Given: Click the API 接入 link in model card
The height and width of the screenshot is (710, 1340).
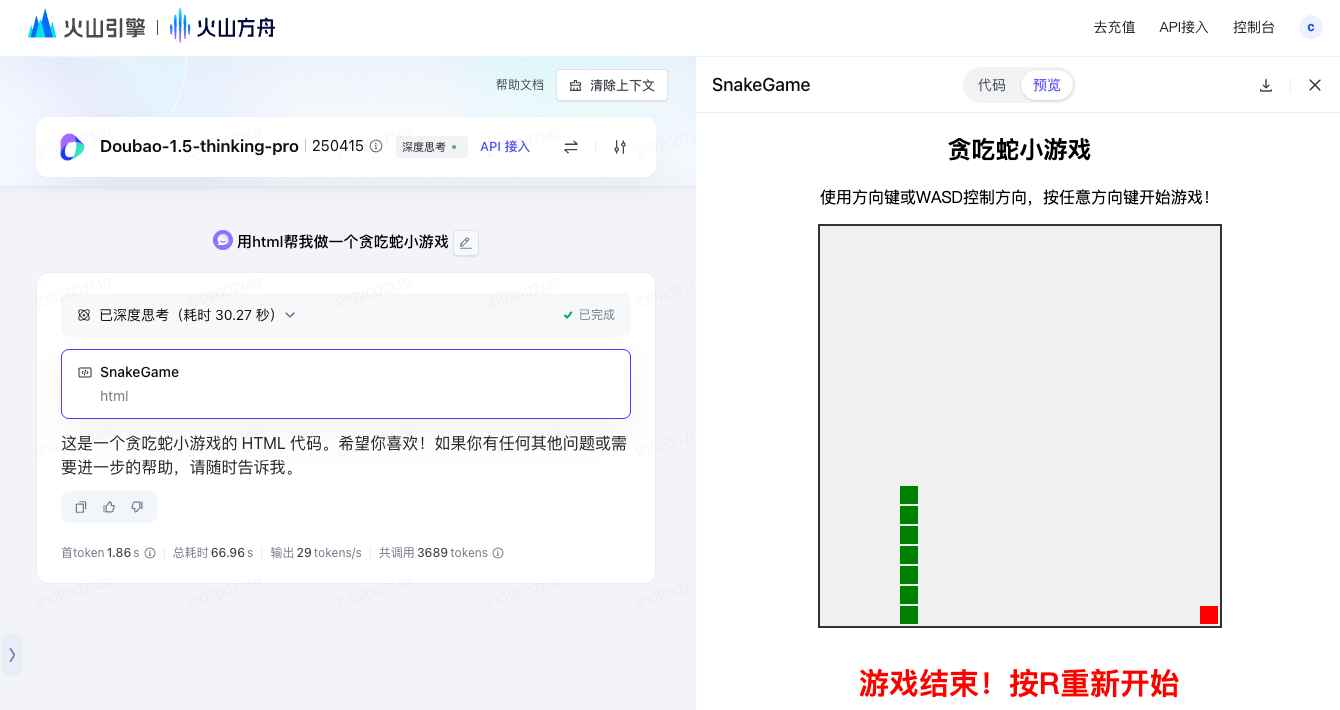Looking at the screenshot, I should coord(505,147).
